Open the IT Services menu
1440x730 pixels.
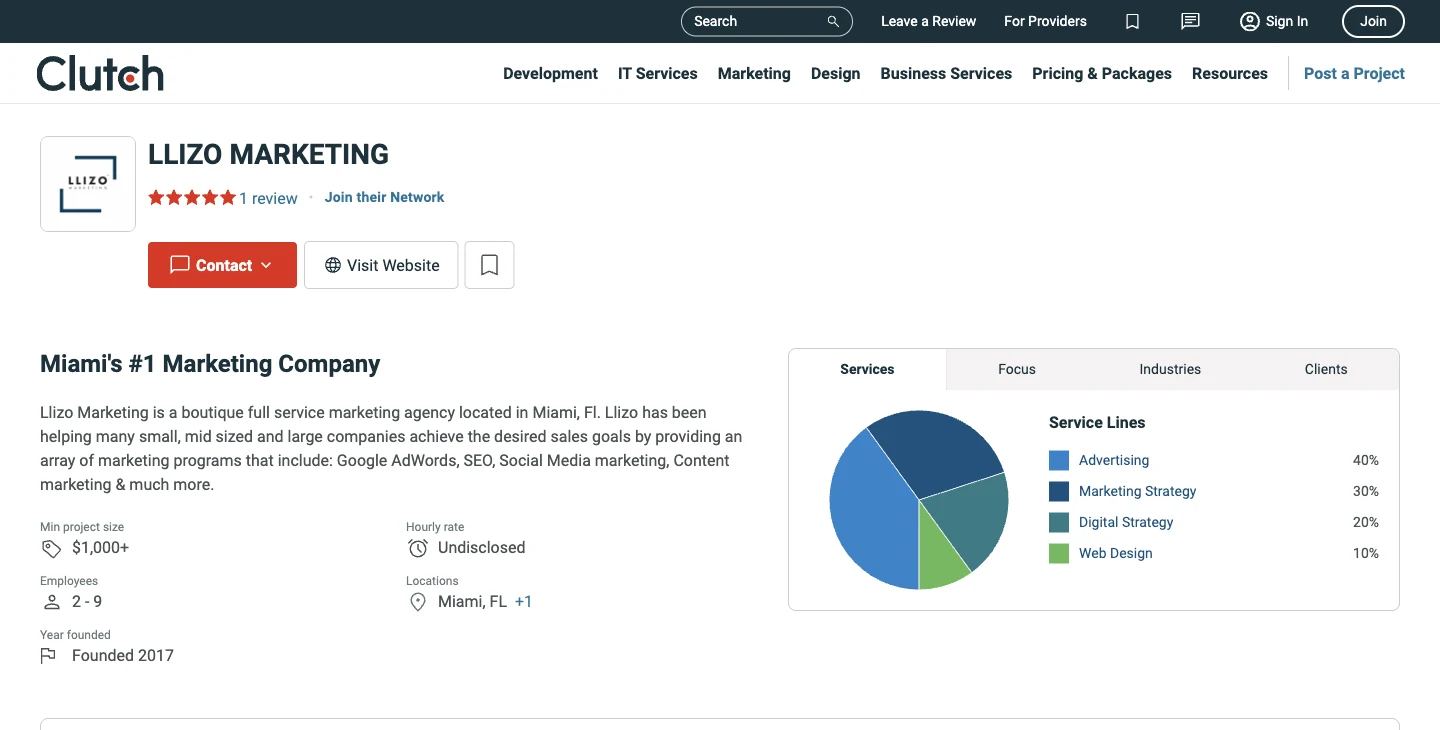click(658, 73)
